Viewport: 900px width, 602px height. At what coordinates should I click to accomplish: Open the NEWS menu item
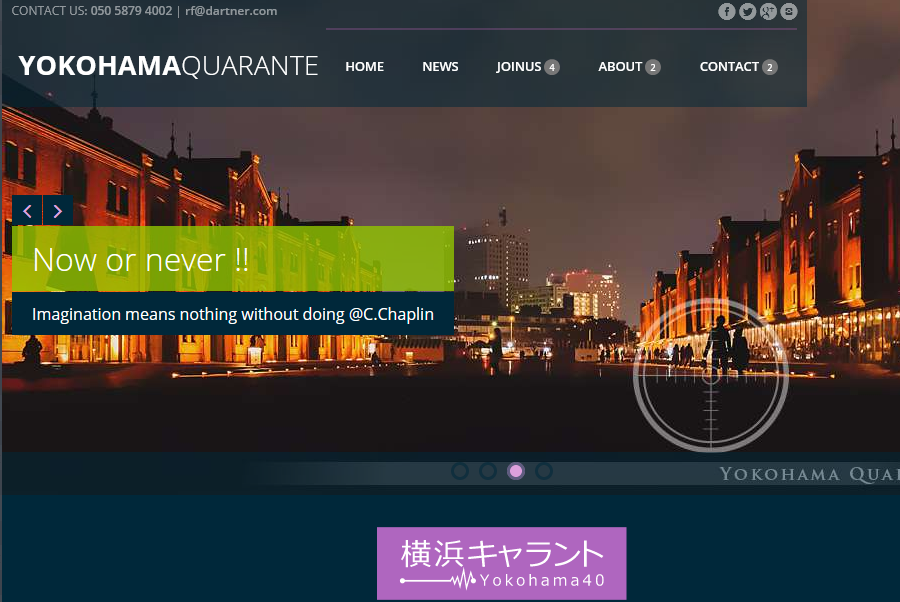click(440, 67)
